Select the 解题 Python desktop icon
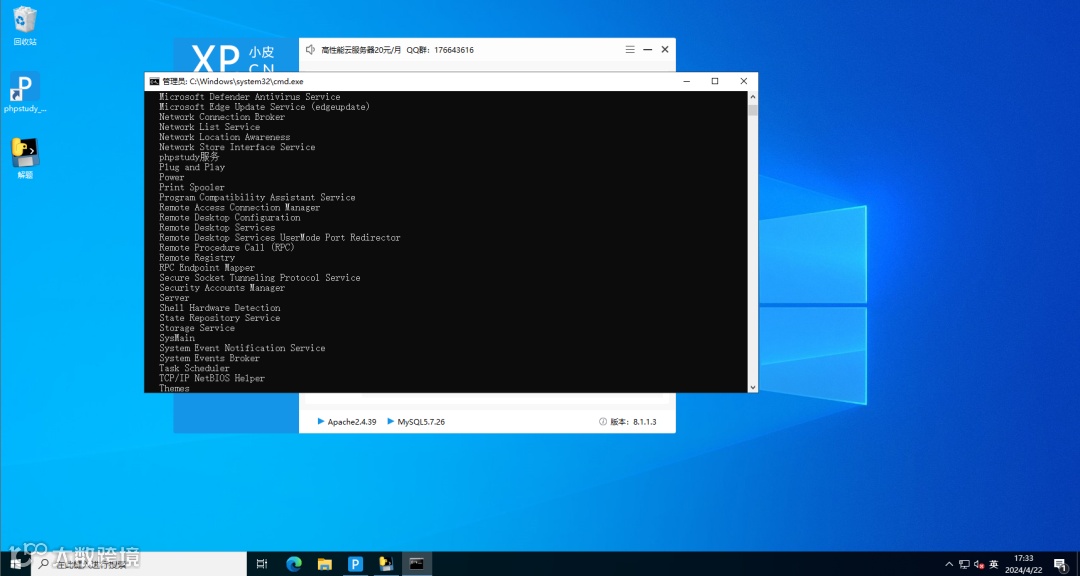Screen dimensions: 1080x576 click(x=25, y=158)
